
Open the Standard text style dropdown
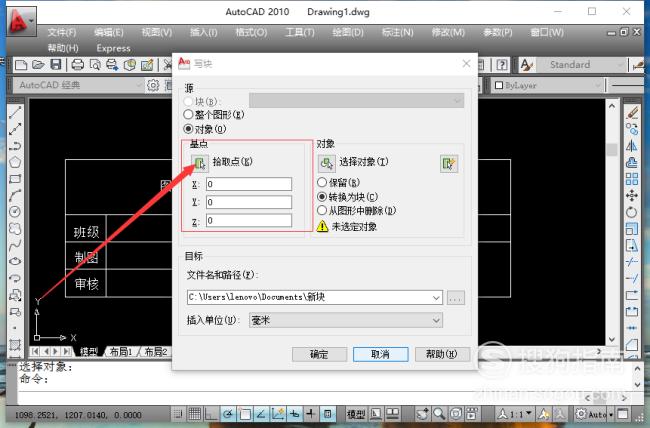[582, 65]
